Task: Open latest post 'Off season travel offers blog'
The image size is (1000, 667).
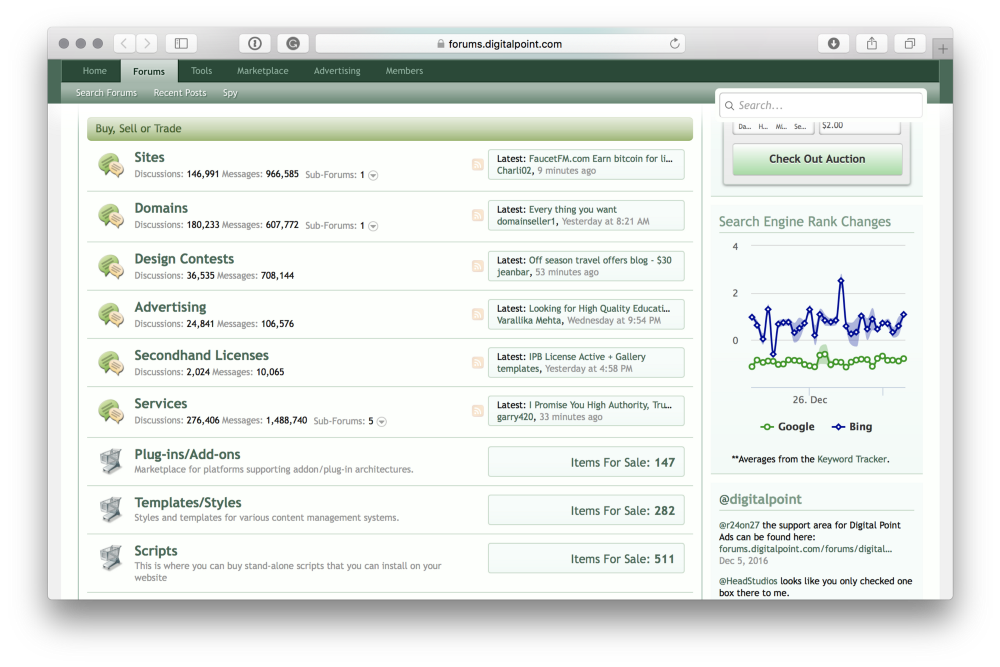Action: (x=600, y=260)
